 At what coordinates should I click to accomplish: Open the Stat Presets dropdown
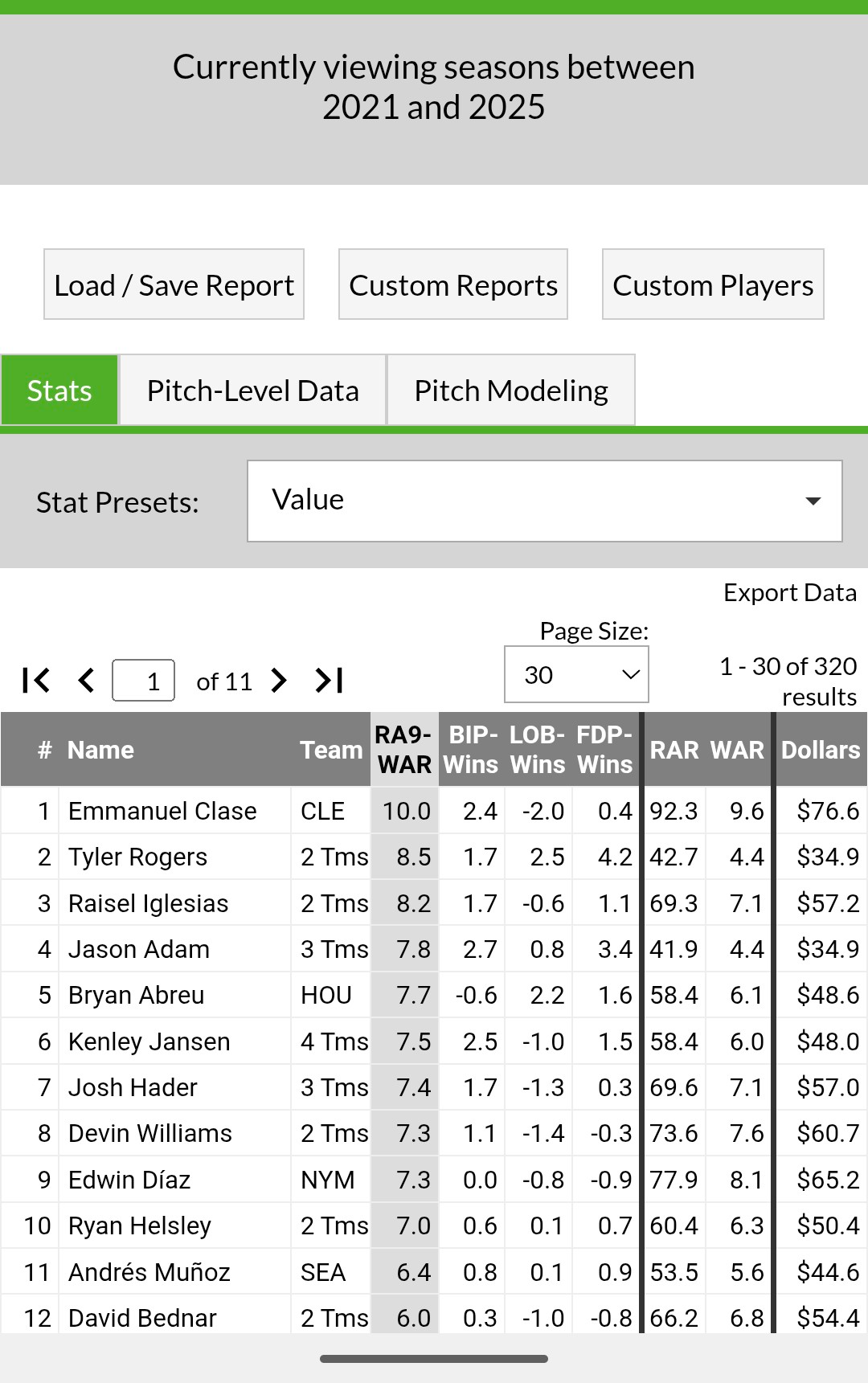pyautogui.click(x=544, y=501)
